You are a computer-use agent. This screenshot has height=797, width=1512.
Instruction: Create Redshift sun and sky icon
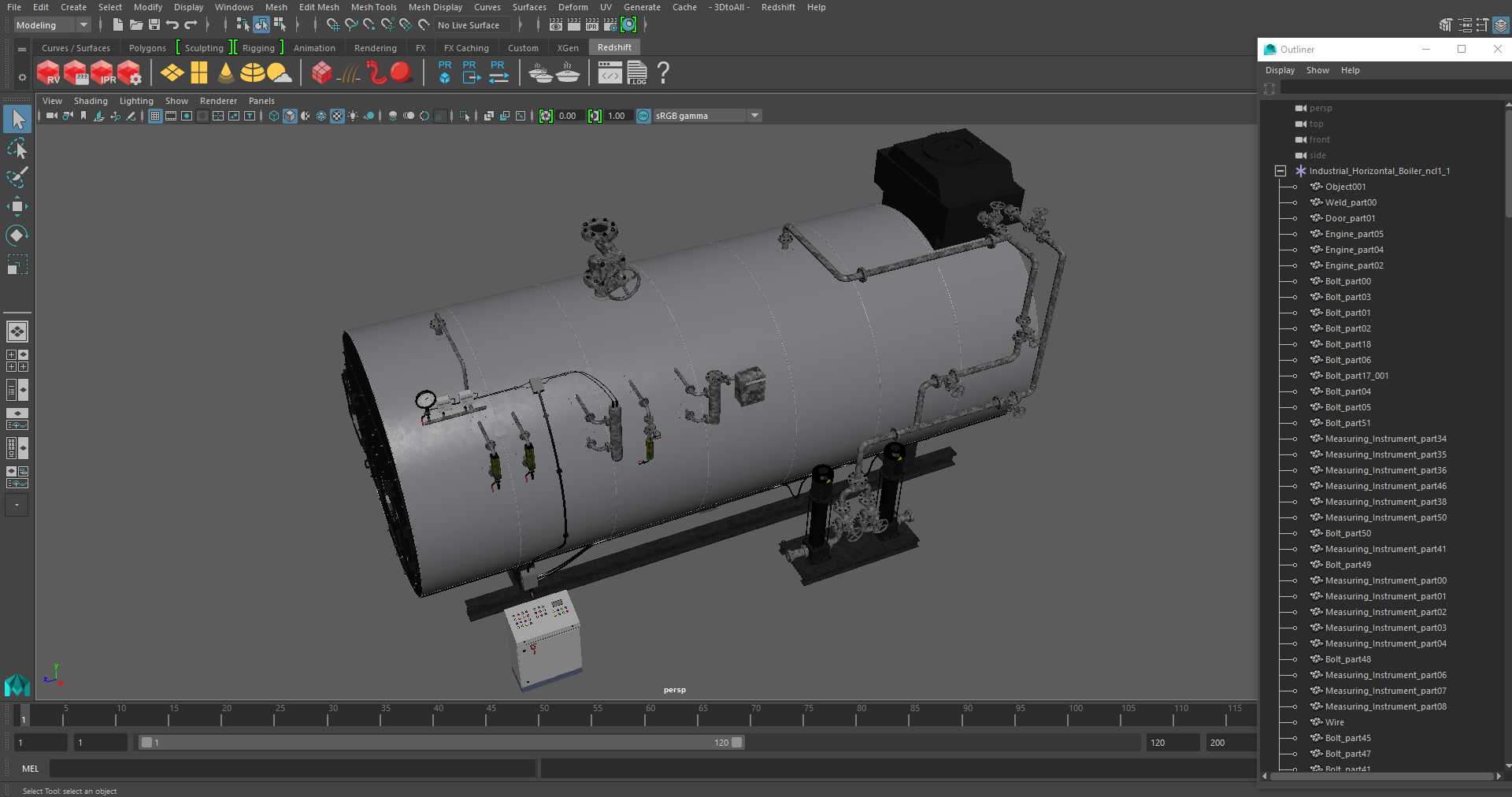(279, 73)
